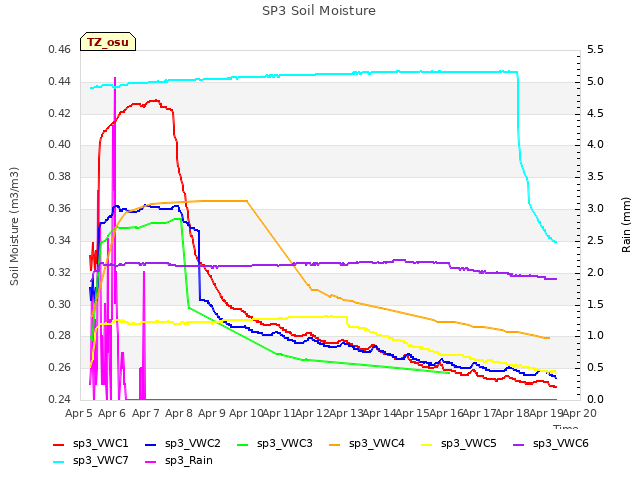Click the sp3_VWC3 legend label
640x480 pixels.
click(x=285, y=443)
